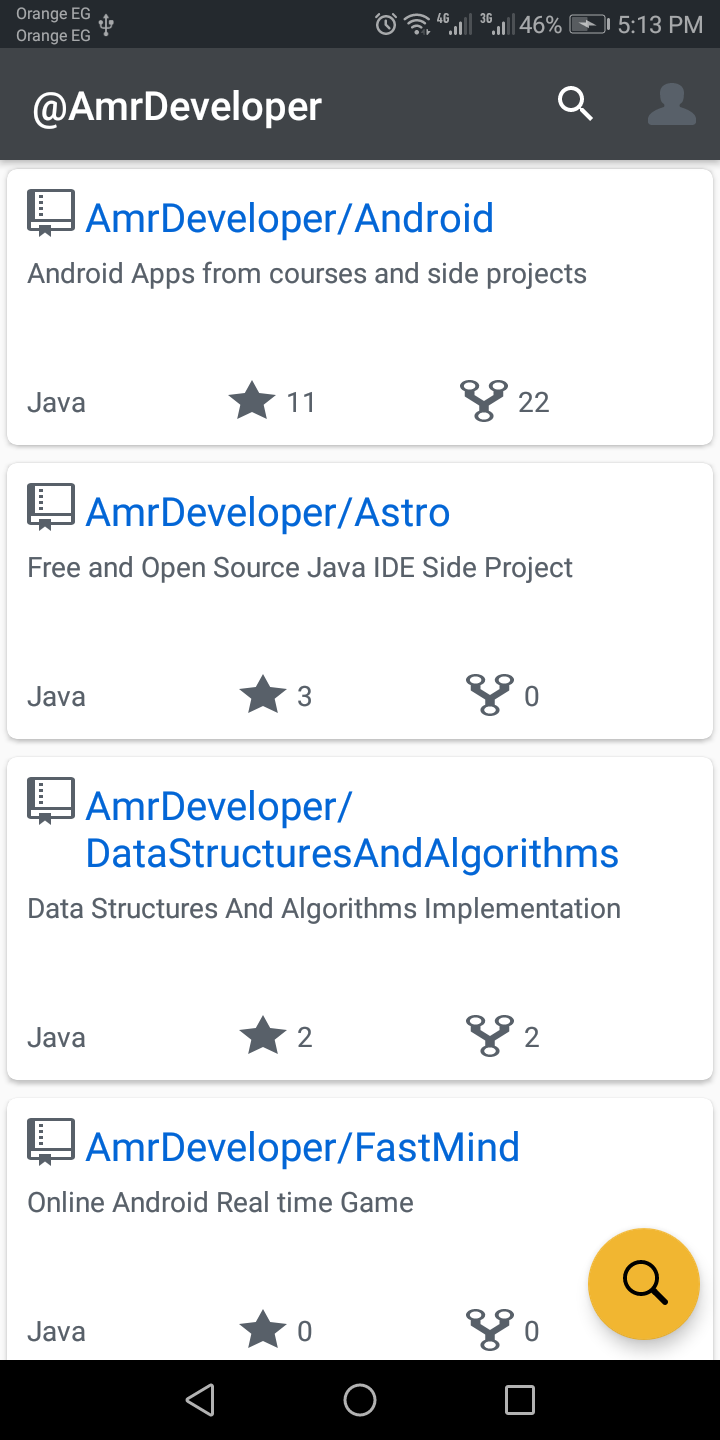This screenshot has height=1440, width=720.
Task: Click the fork icon on the Android repo
Action: pos(484,402)
